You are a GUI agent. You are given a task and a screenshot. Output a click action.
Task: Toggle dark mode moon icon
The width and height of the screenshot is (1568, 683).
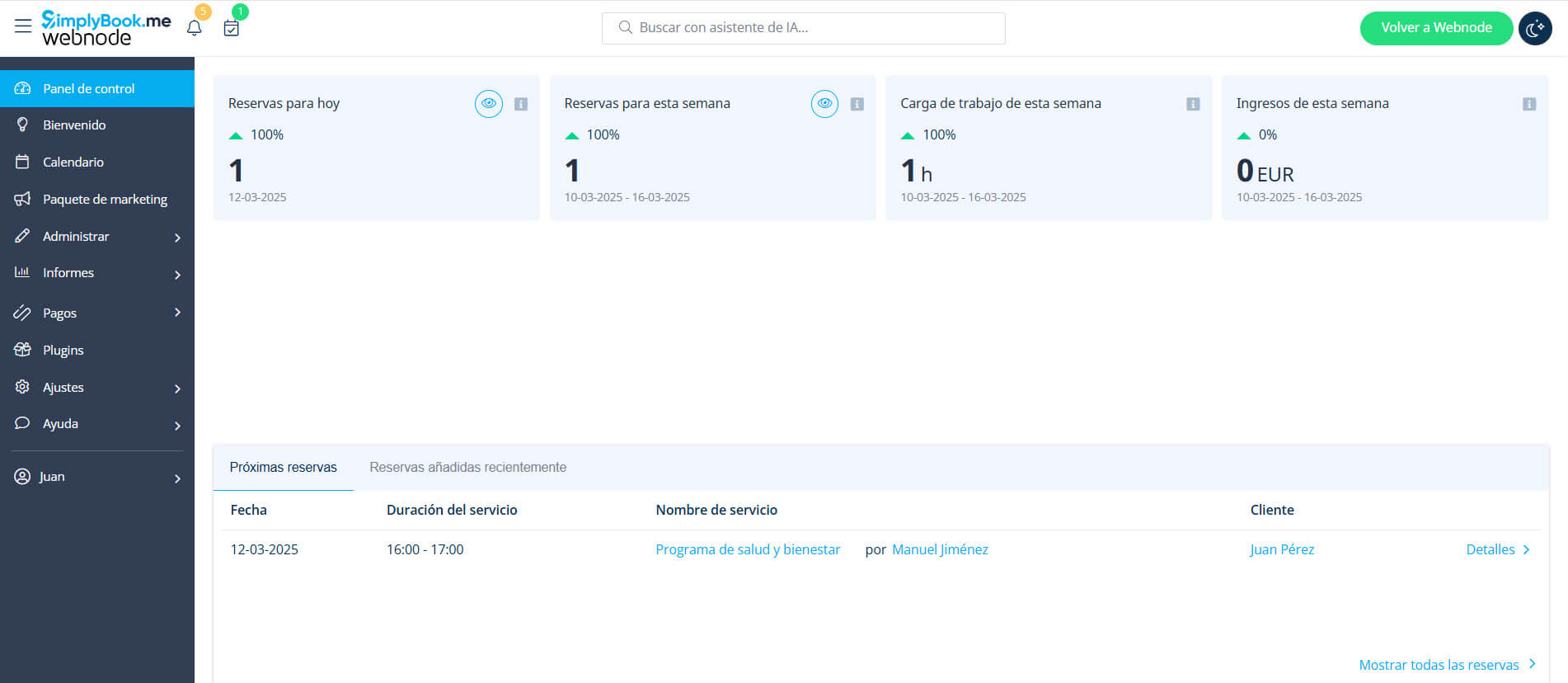pos(1535,28)
